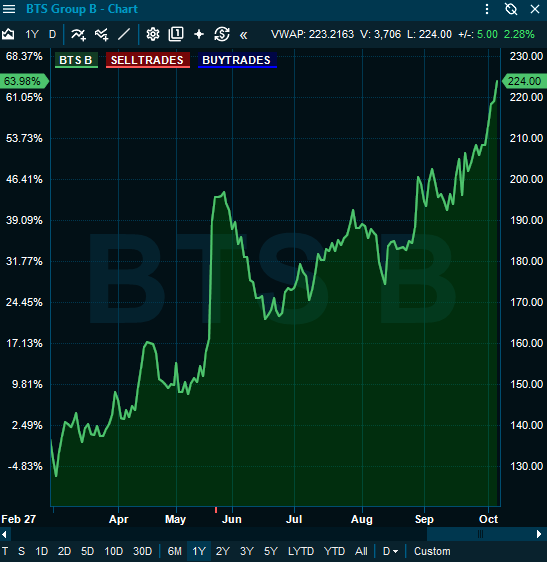Select the 3Y time range
This screenshot has width=547, height=562.
point(247,551)
